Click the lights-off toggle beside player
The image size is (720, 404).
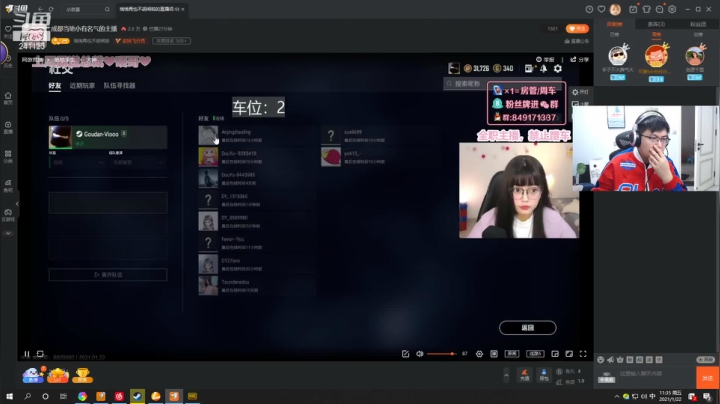(x=580, y=92)
